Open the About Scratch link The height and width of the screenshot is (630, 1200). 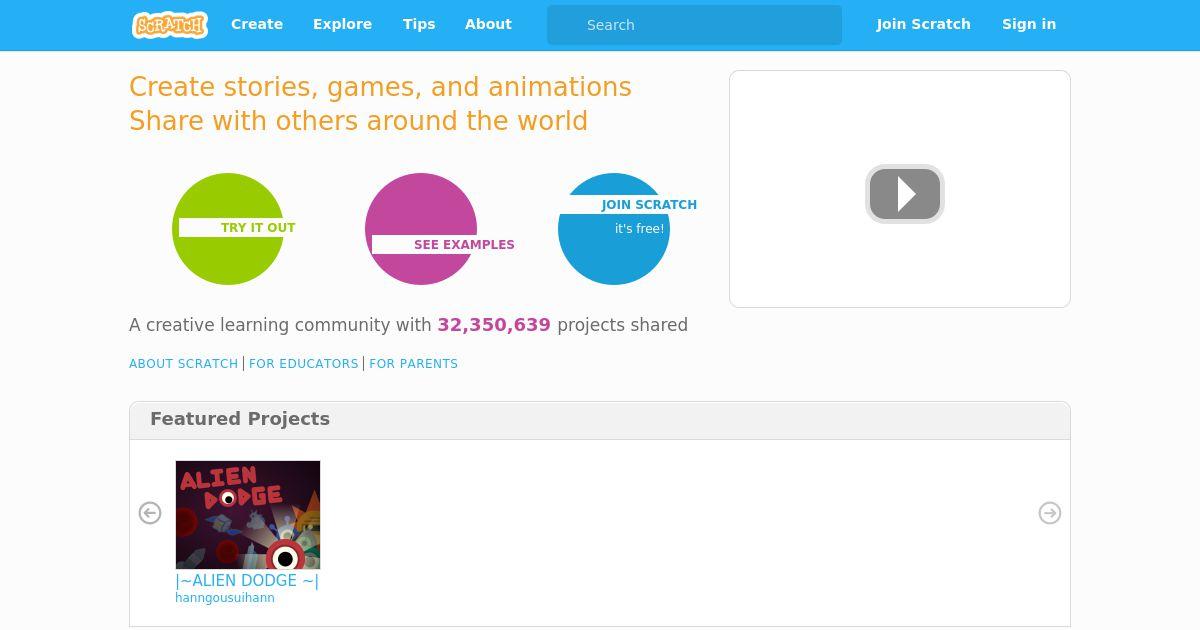click(184, 364)
